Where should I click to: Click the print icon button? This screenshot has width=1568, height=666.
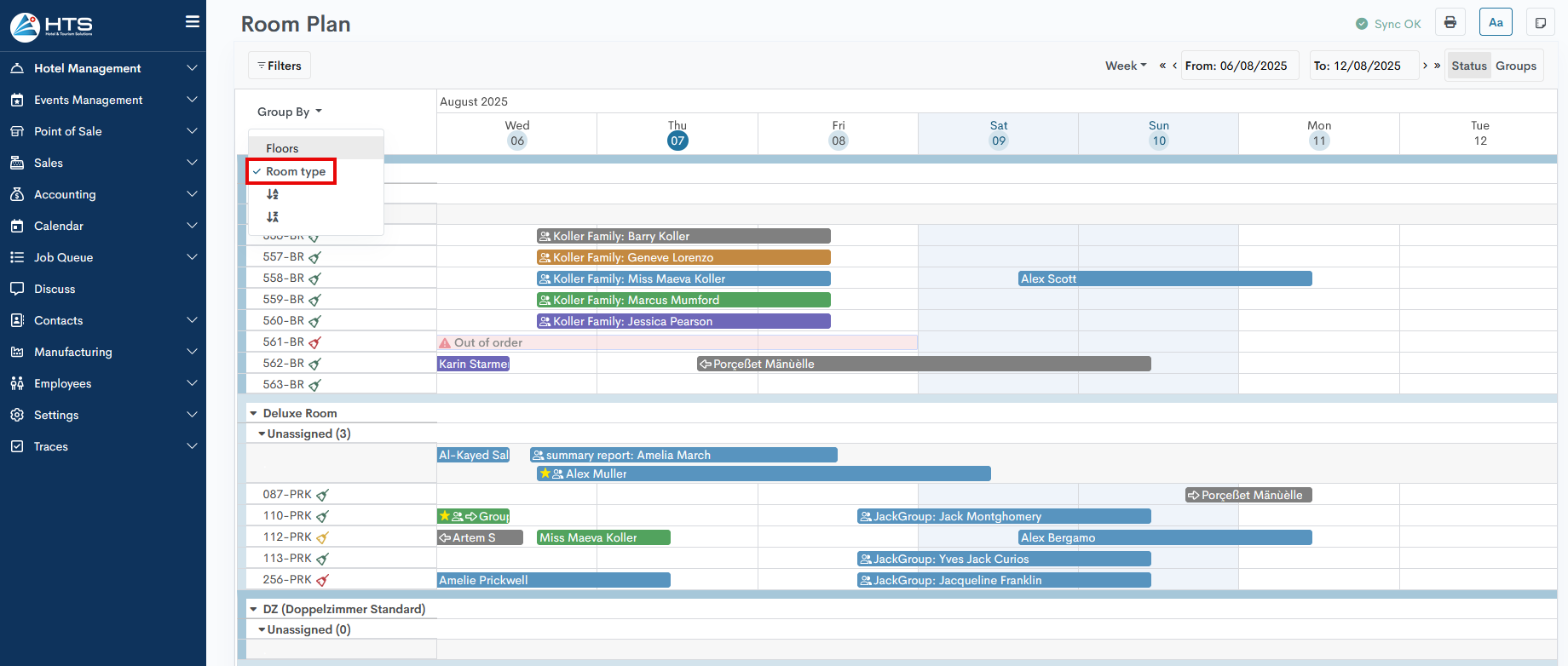point(1450,23)
